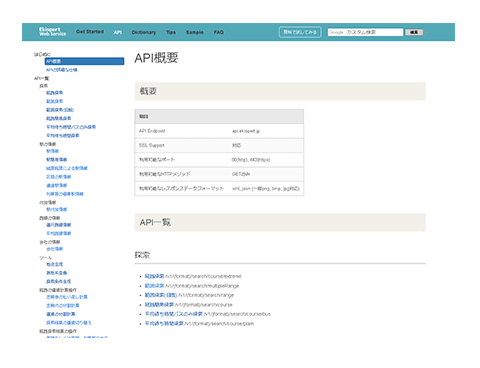Click the api.ekispert.jp endpoint cell
The width and height of the screenshot is (480, 368).
click(x=246, y=131)
